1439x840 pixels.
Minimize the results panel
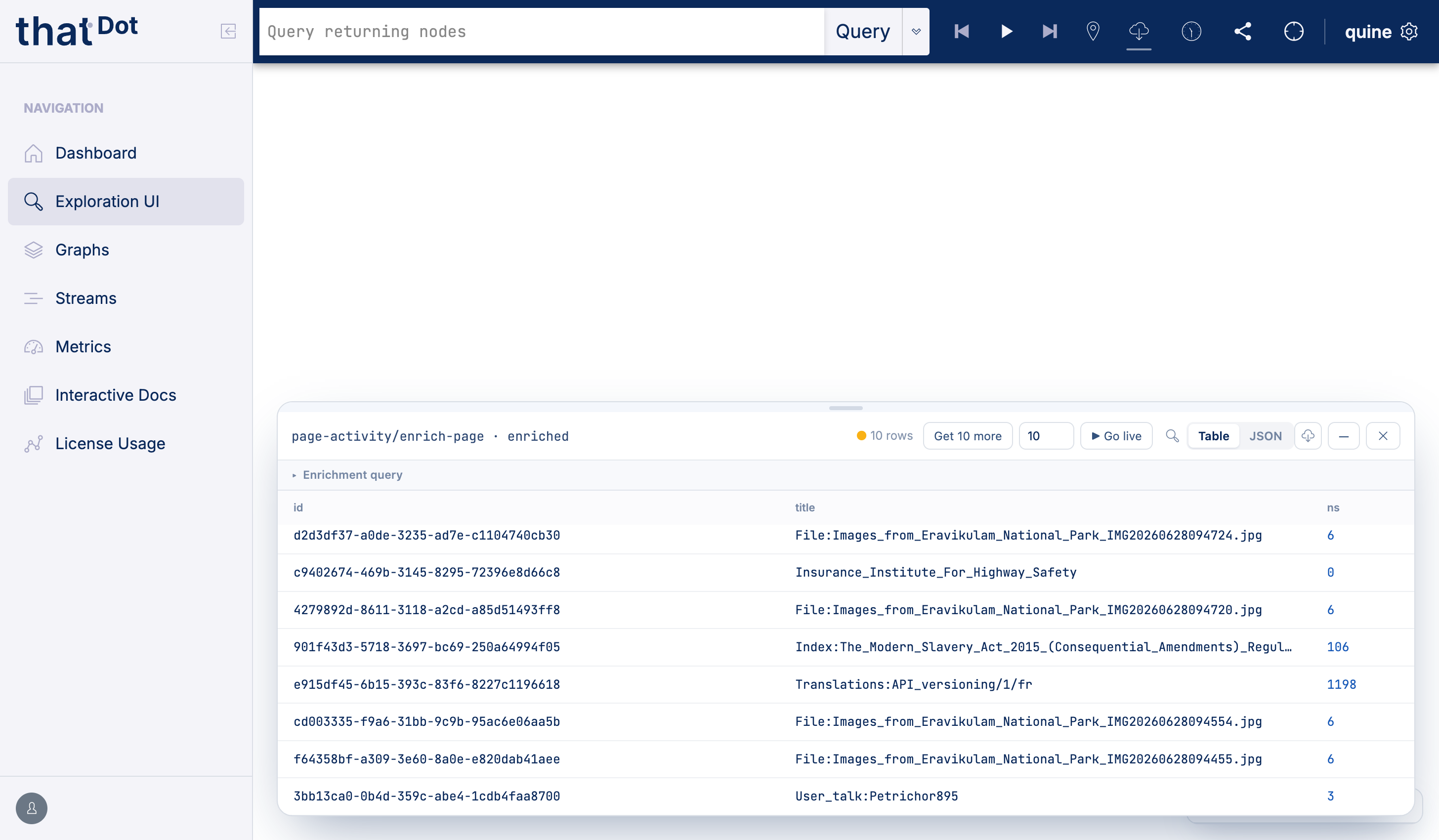point(1344,436)
